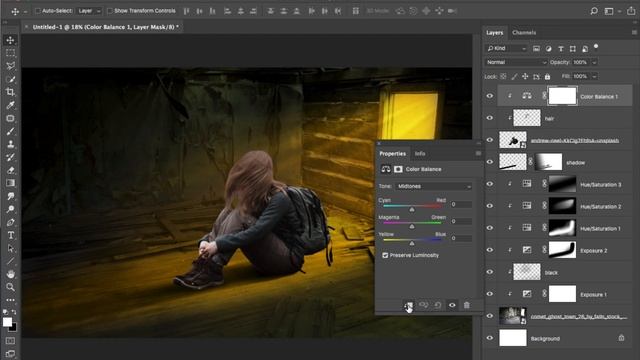The image size is (640, 360).
Task: Click view previous state icon in Properties
Action: [423, 305]
